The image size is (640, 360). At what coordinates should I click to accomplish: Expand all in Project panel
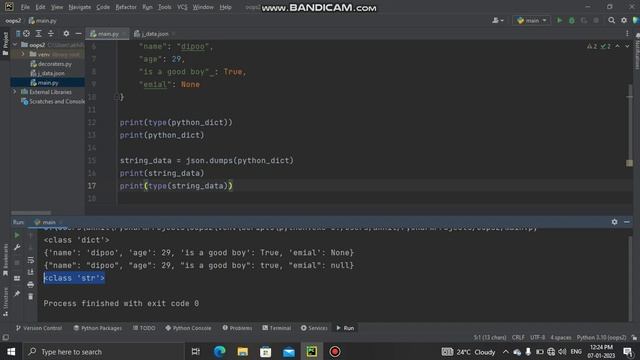click(38, 33)
